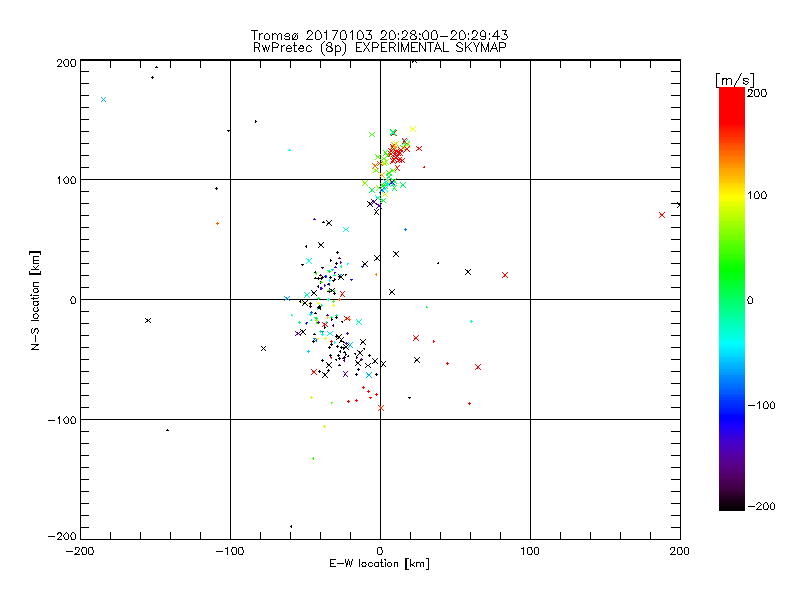Viewport: 800px width, 600px height.
Task: Click the colorbar '-100' label
Action: coord(761,406)
